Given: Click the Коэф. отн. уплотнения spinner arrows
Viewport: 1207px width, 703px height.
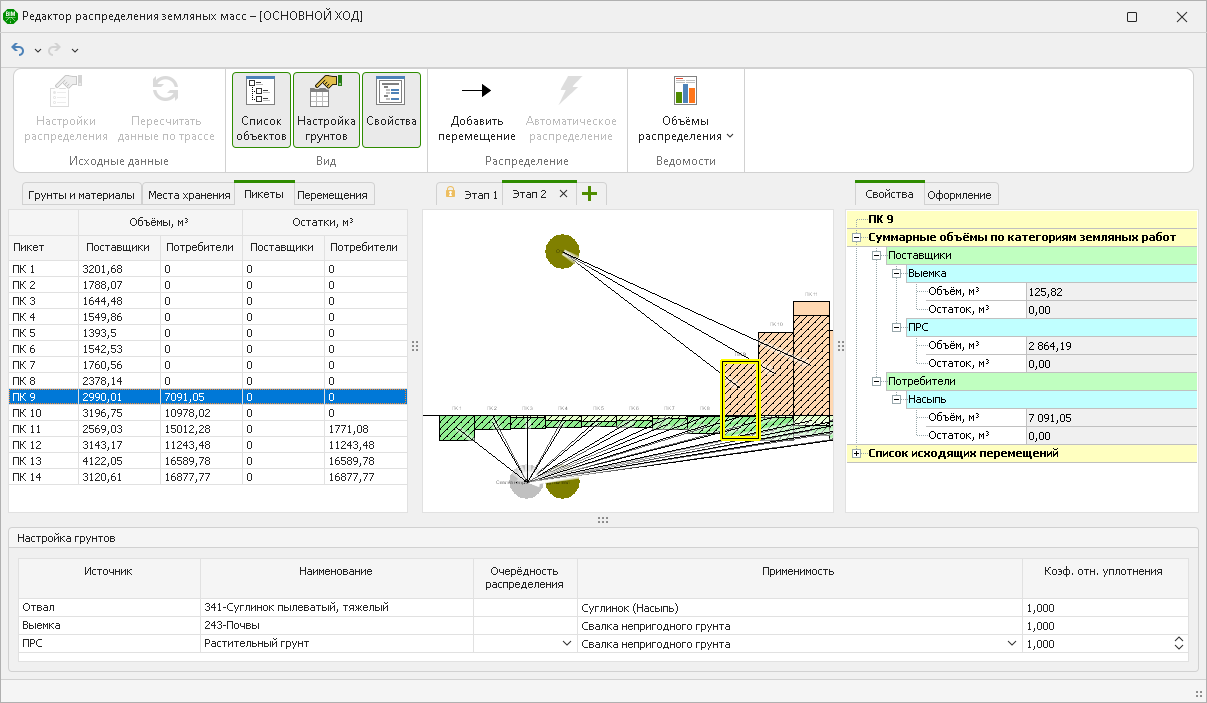Looking at the screenshot, I should (x=1178, y=645).
